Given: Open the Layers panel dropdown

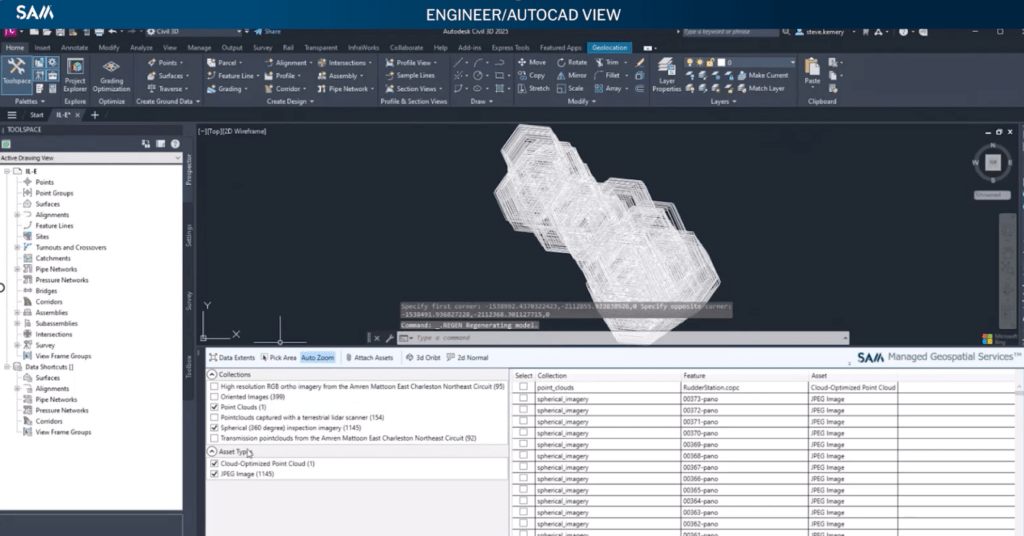Looking at the screenshot, I should (723, 102).
